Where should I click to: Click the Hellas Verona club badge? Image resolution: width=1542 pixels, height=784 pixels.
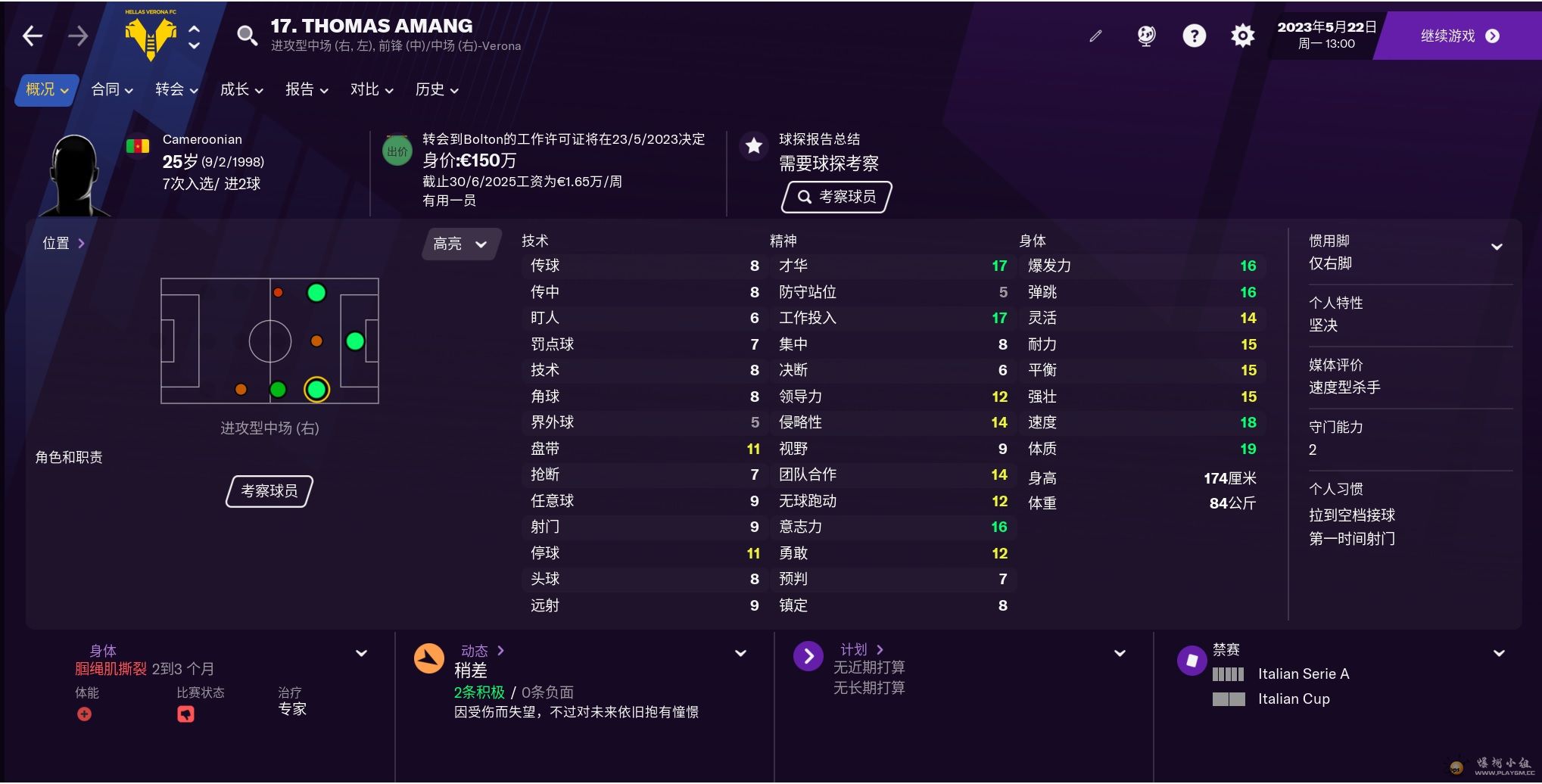[151, 36]
